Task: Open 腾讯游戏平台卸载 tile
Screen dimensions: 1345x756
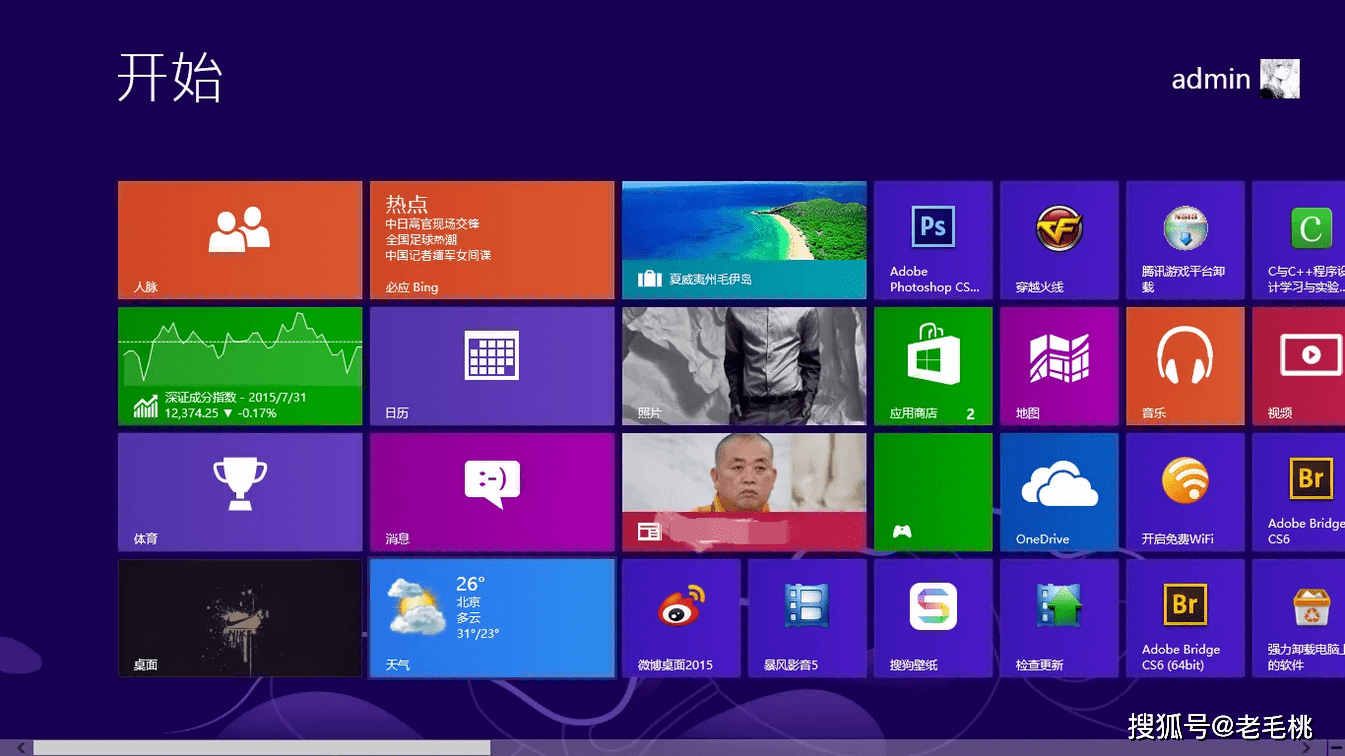Action: click(x=1185, y=240)
